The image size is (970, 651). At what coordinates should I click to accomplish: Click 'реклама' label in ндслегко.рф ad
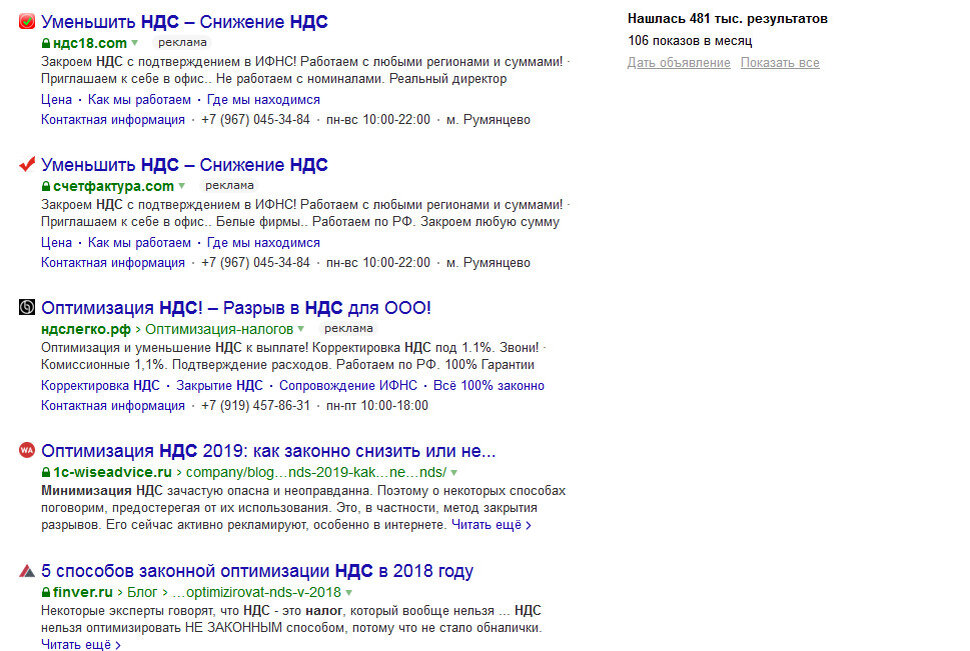pyautogui.click(x=348, y=329)
